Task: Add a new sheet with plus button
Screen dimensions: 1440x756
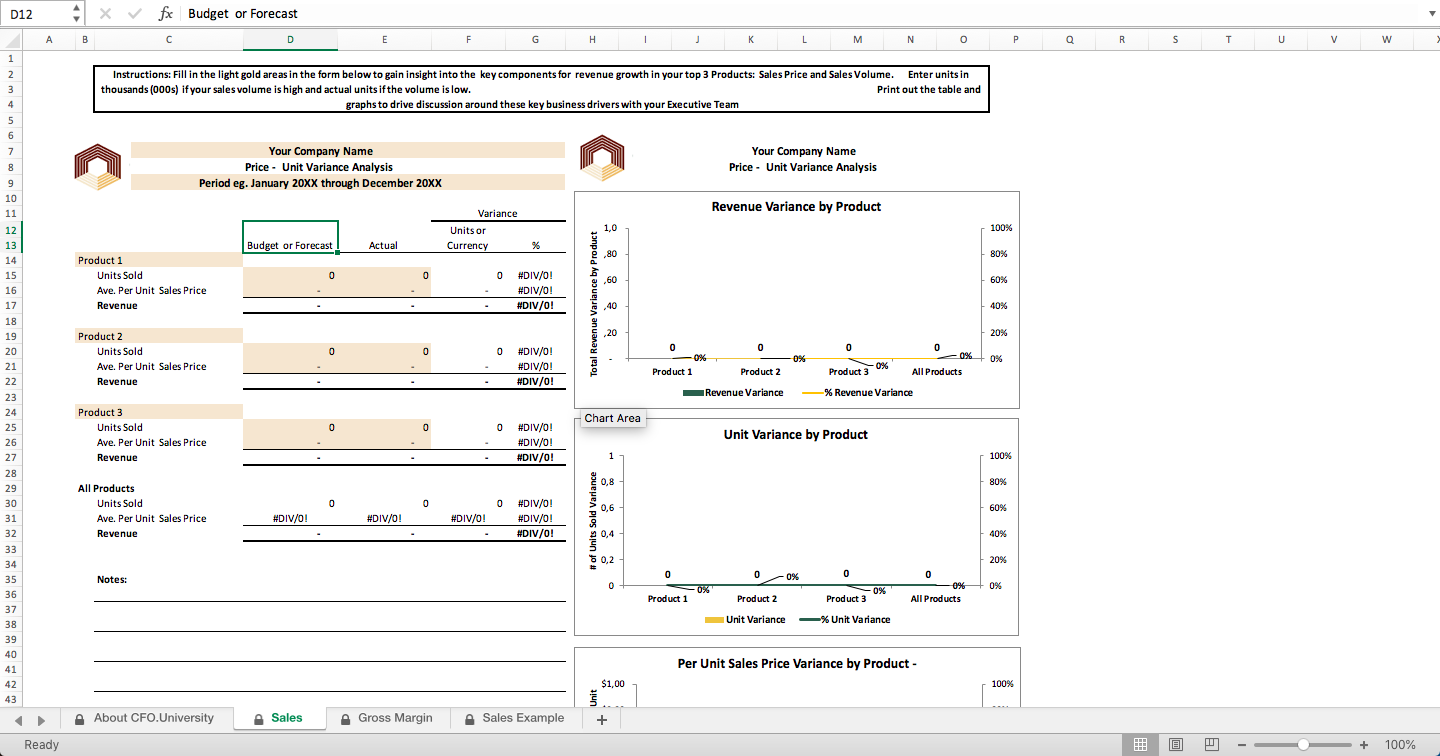Action: (x=602, y=719)
